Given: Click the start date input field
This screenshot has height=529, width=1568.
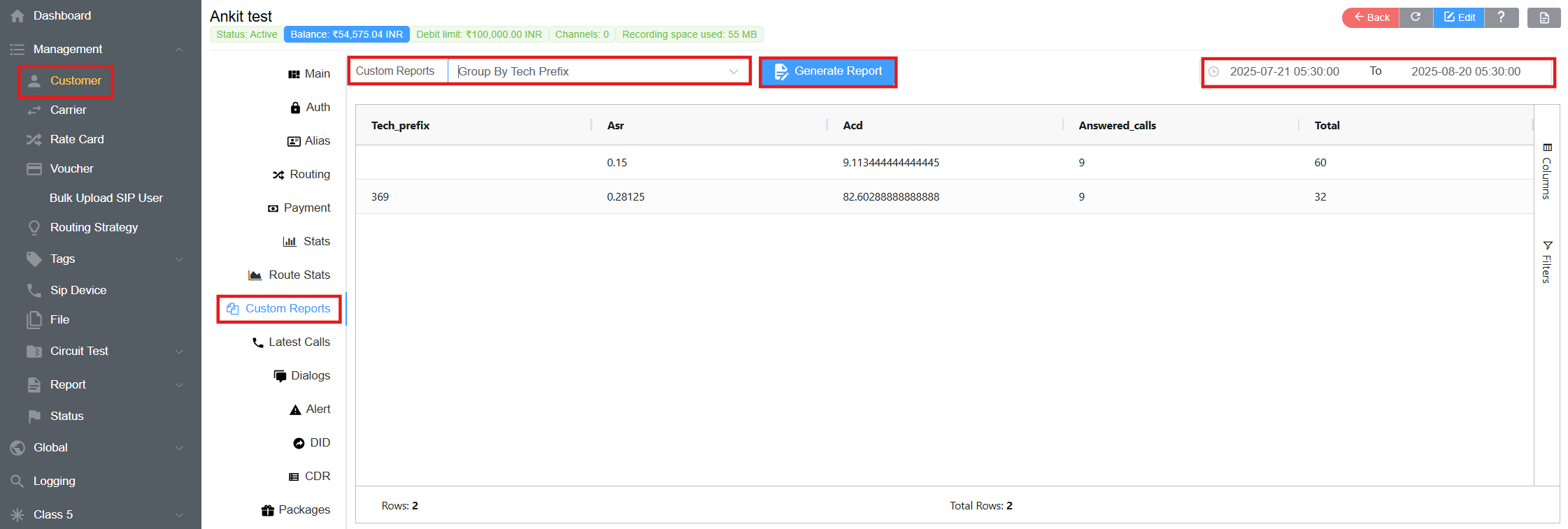Looking at the screenshot, I should click(x=1284, y=71).
